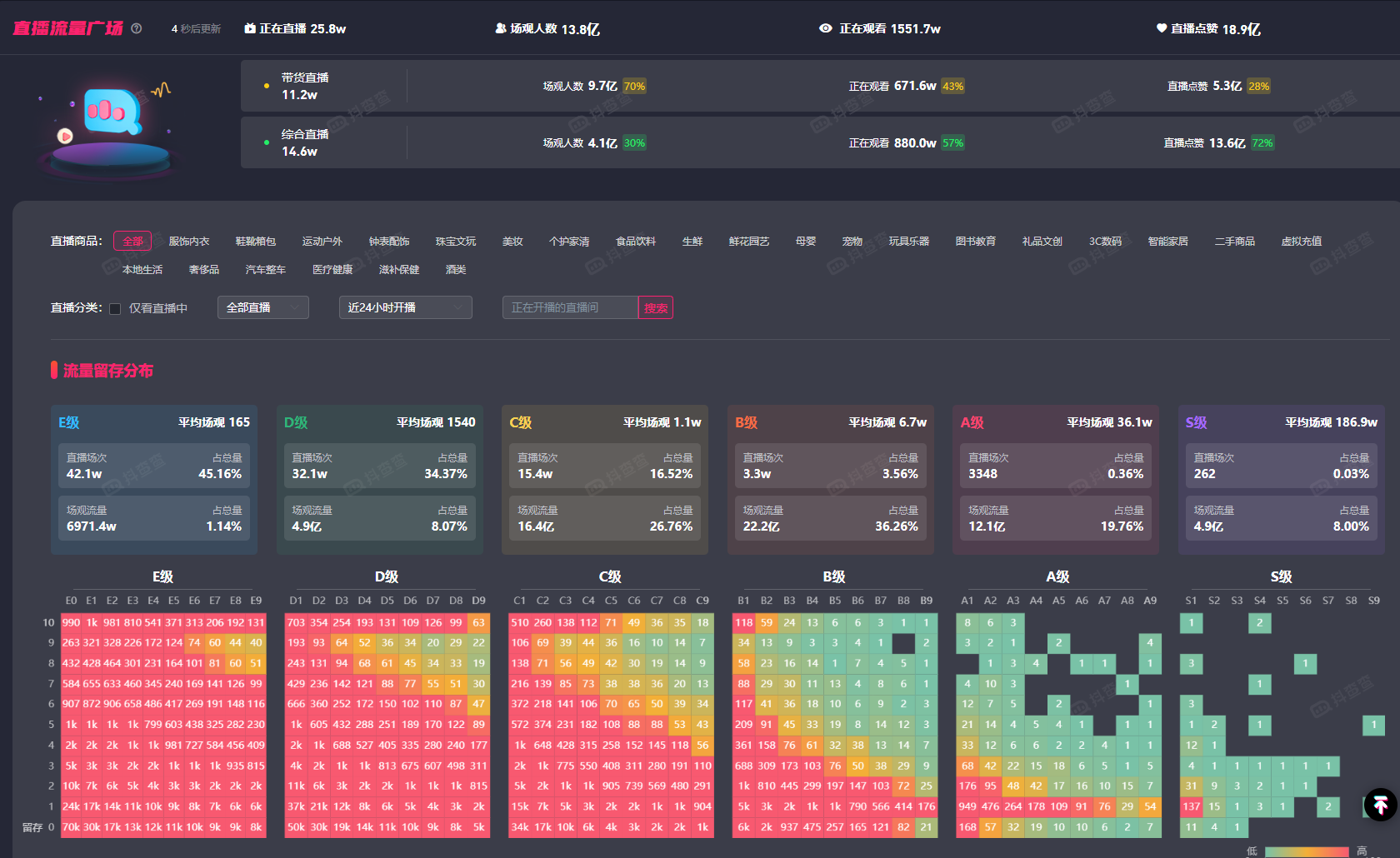Click the 703 heatmap cell under D1

click(x=296, y=622)
